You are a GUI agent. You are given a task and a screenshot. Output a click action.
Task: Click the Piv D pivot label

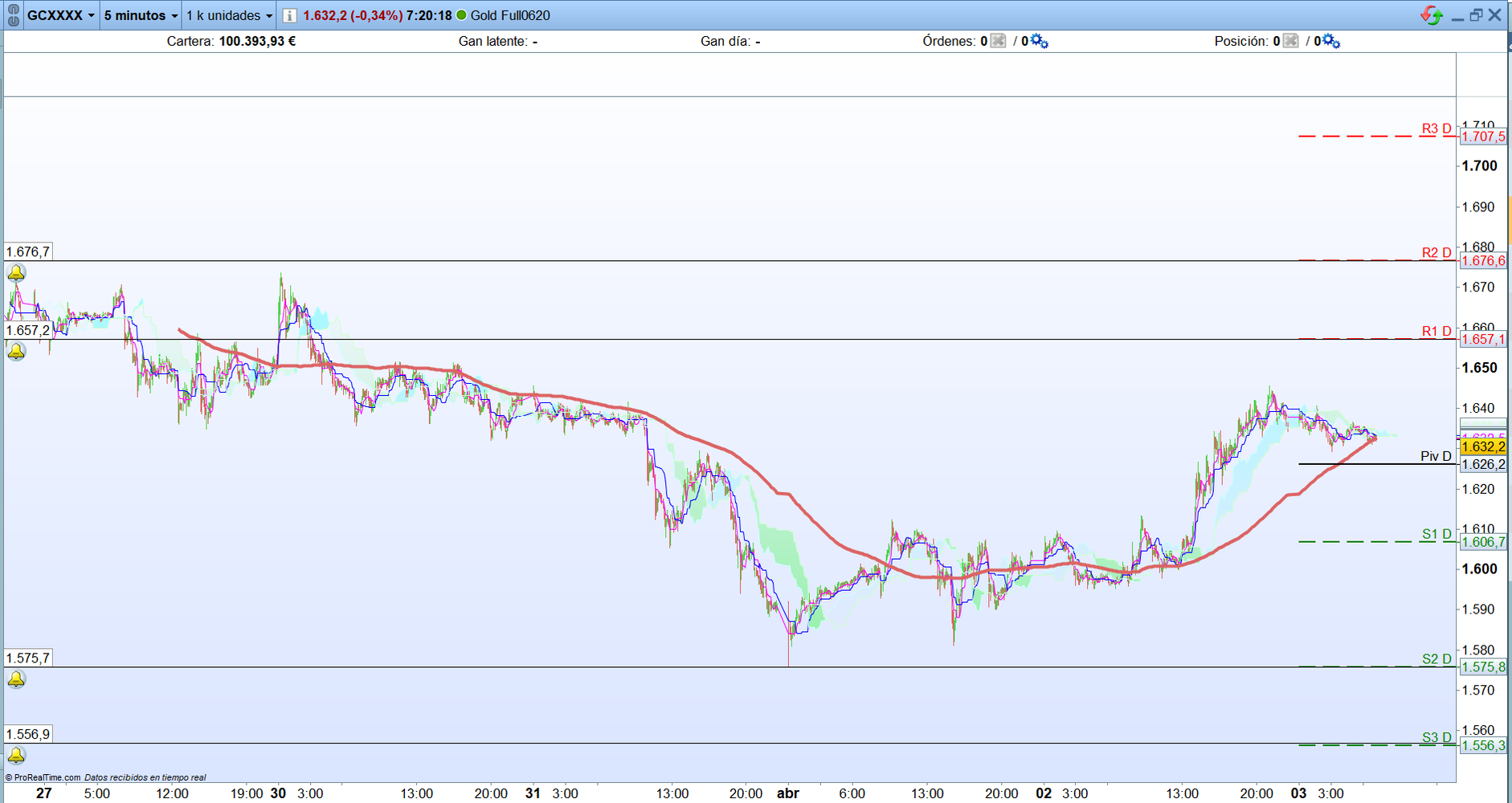pos(1436,456)
